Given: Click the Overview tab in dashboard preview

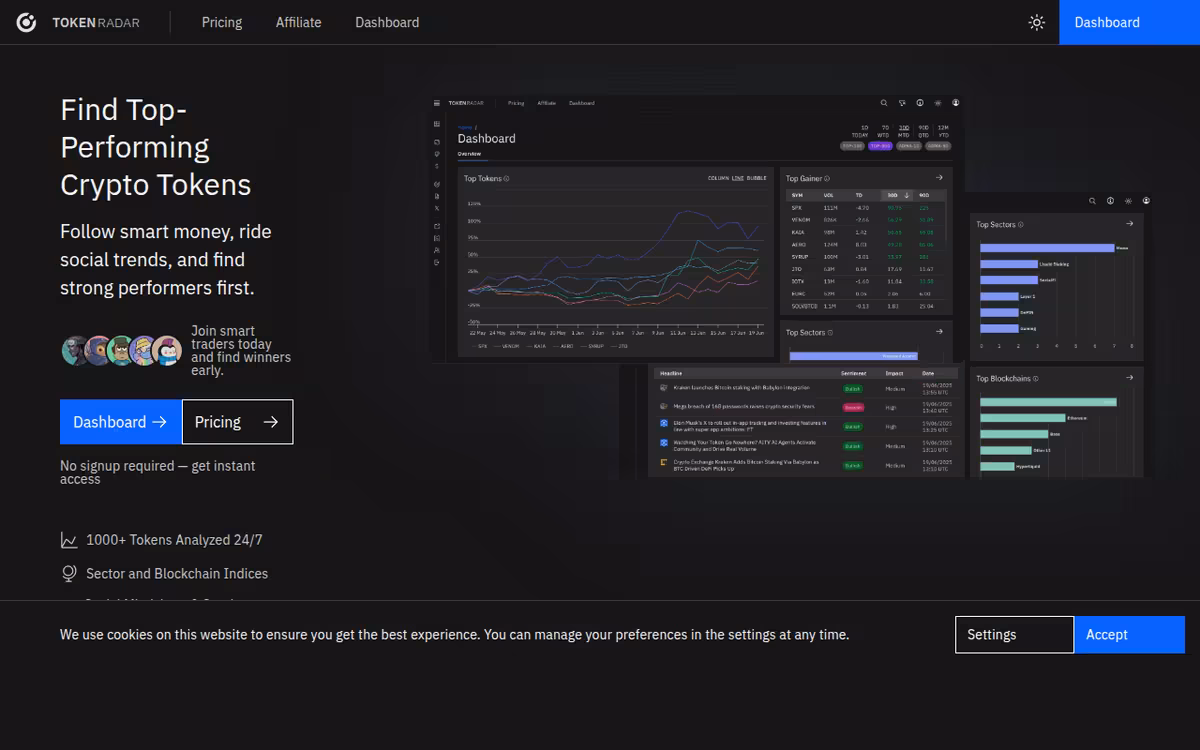Looking at the screenshot, I should (x=469, y=154).
